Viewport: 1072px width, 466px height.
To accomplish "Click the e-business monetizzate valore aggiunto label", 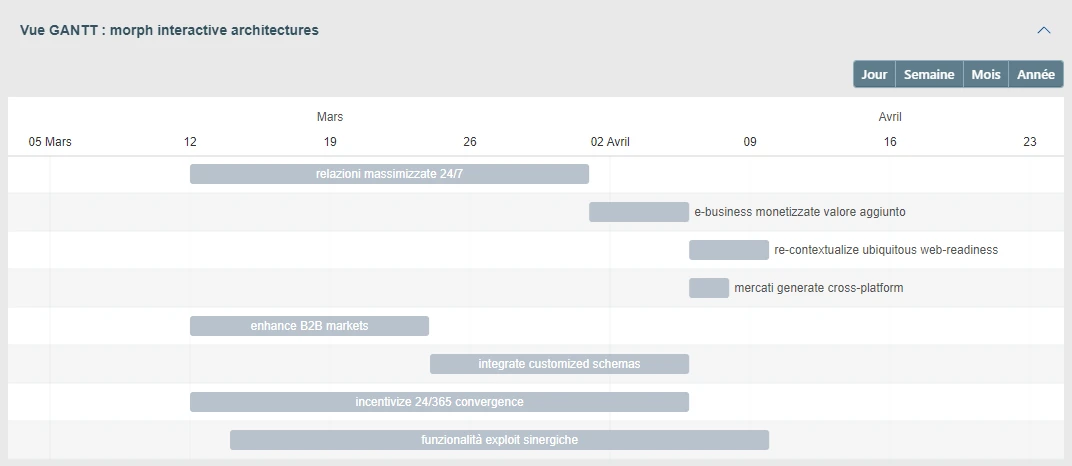I will pyautogui.click(x=800, y=212).
